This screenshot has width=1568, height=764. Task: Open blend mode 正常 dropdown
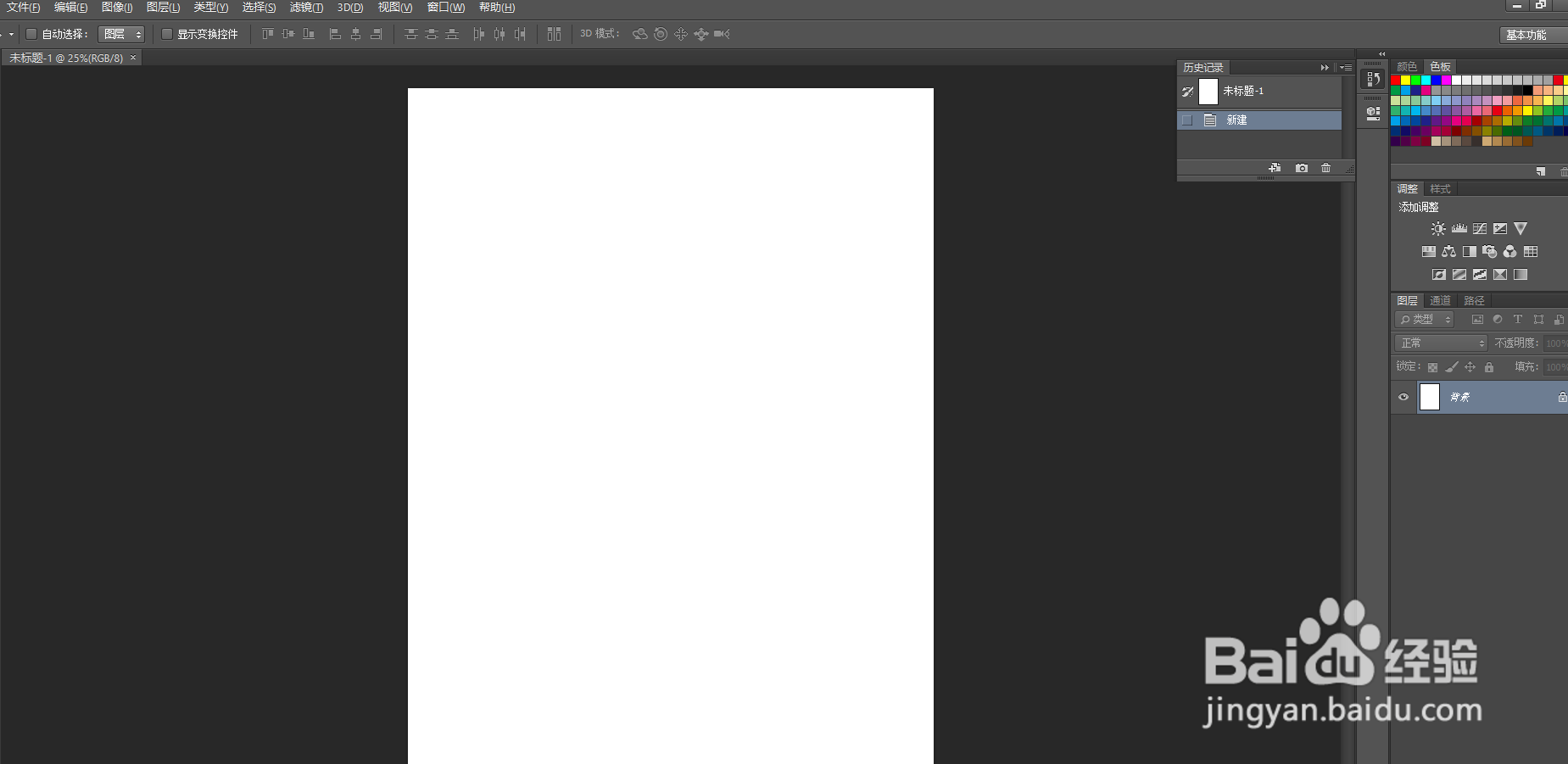click(1441, 343)
